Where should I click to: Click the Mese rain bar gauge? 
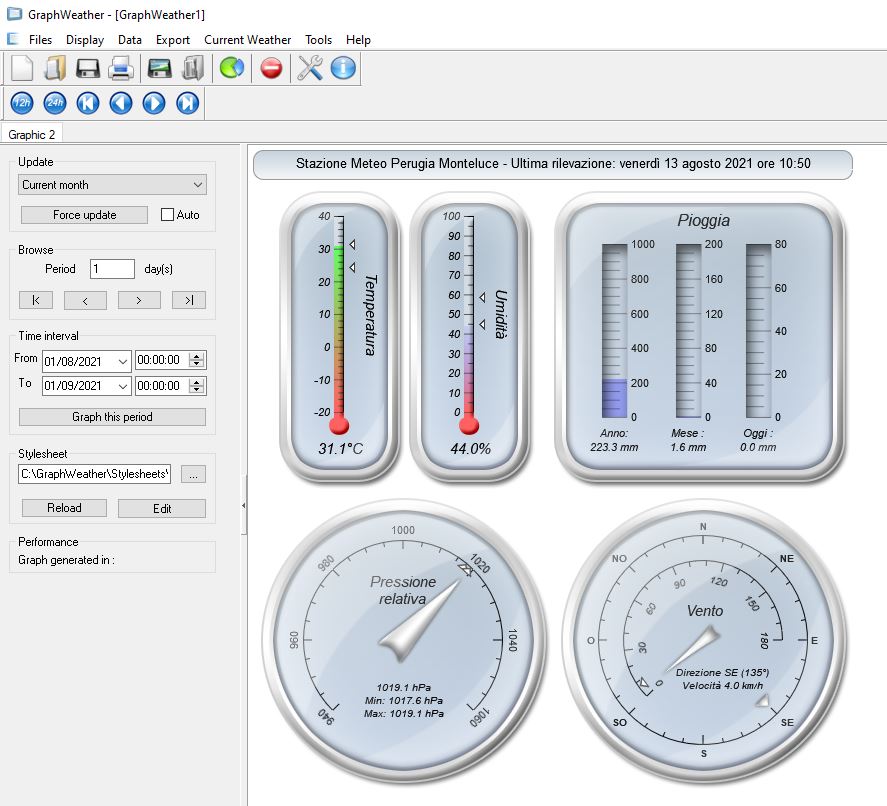point(688,331)
